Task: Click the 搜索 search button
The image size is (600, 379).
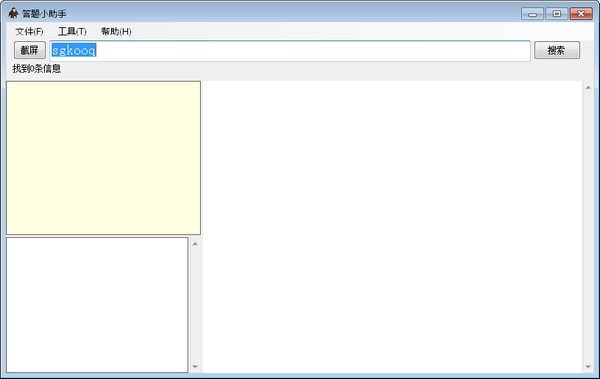Action: [x=557, y=50]
